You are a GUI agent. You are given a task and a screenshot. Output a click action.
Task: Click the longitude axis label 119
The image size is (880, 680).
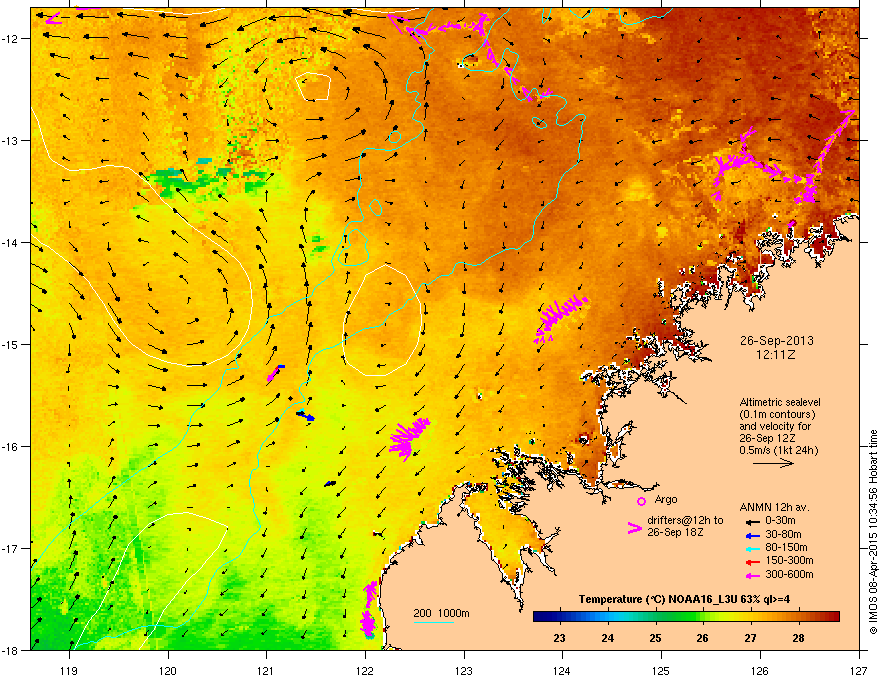69,670
